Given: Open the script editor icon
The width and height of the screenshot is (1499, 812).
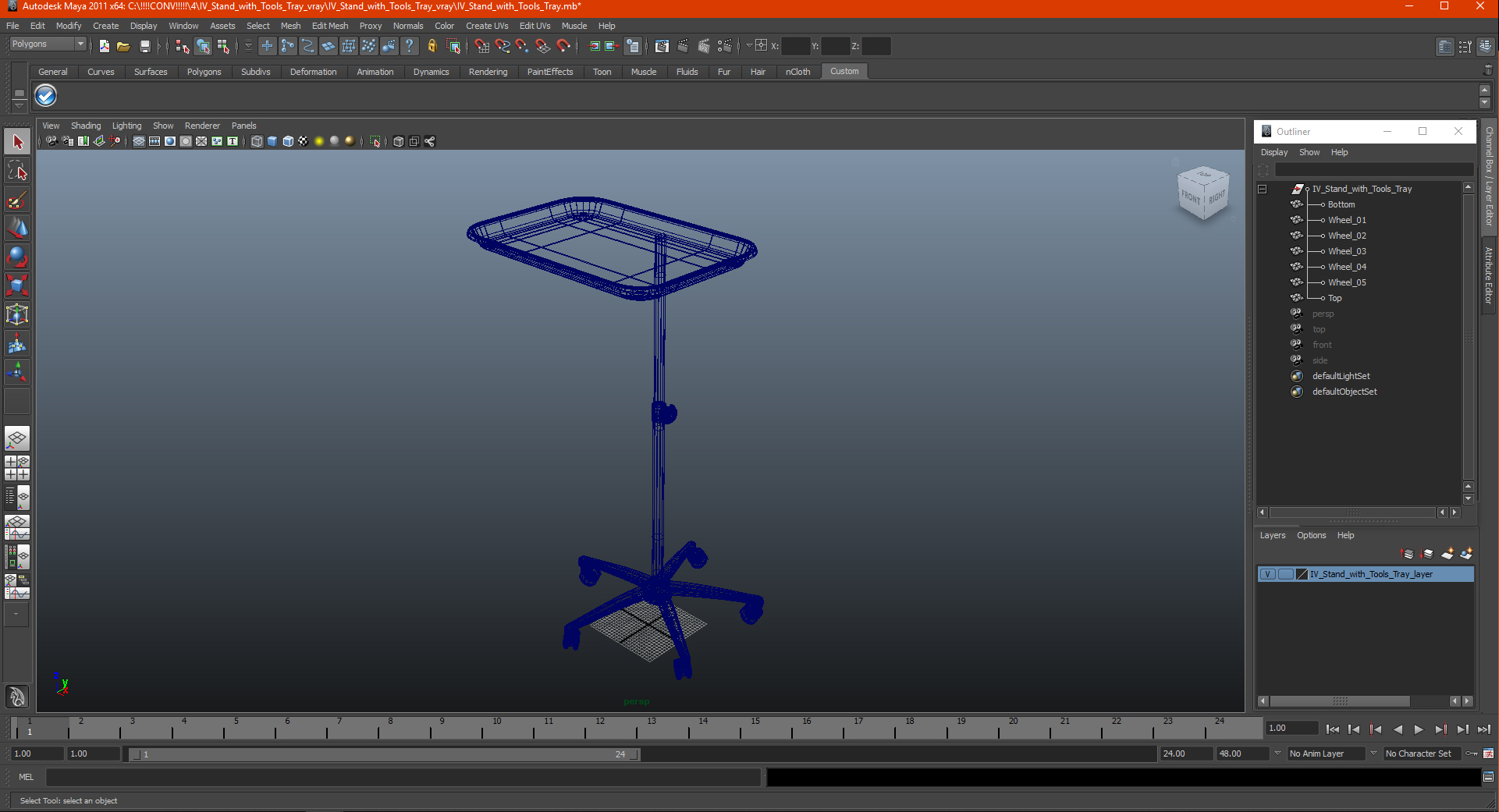Looking at the screenshot, I should pyautogui.click(x=1488, y=777).
